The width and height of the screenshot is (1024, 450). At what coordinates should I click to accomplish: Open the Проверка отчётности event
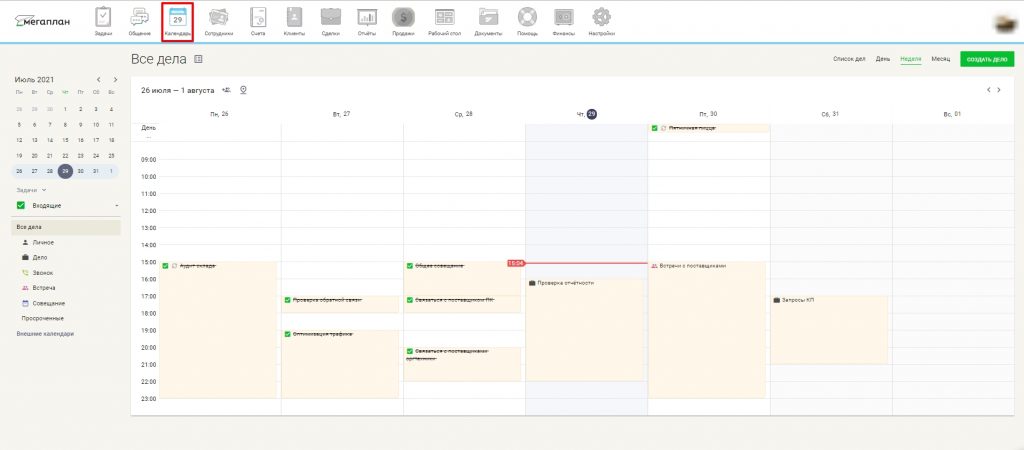click(x=586, y=330)
